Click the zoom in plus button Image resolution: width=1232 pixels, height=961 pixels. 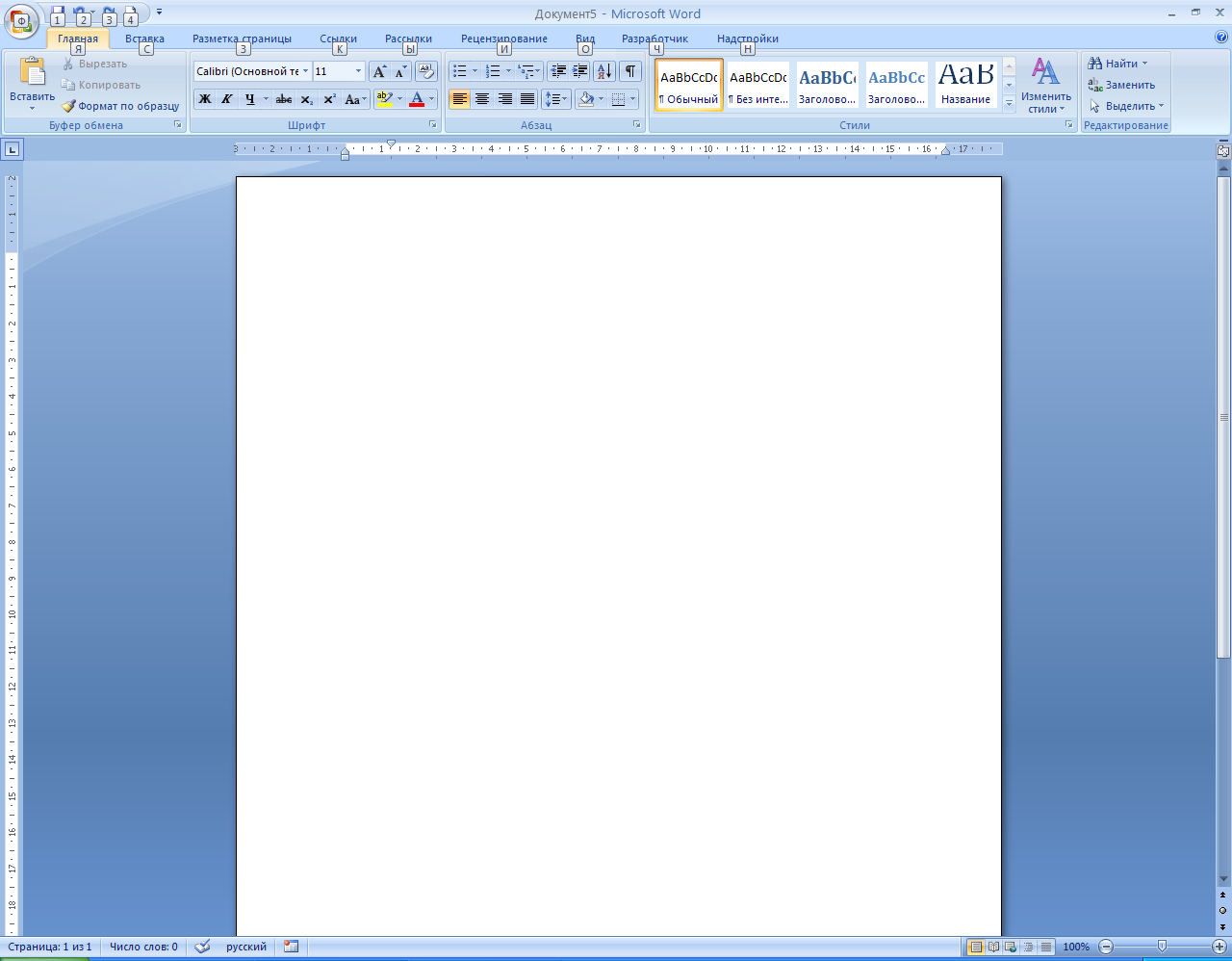pyautogui.click(x=1219, y=947)
